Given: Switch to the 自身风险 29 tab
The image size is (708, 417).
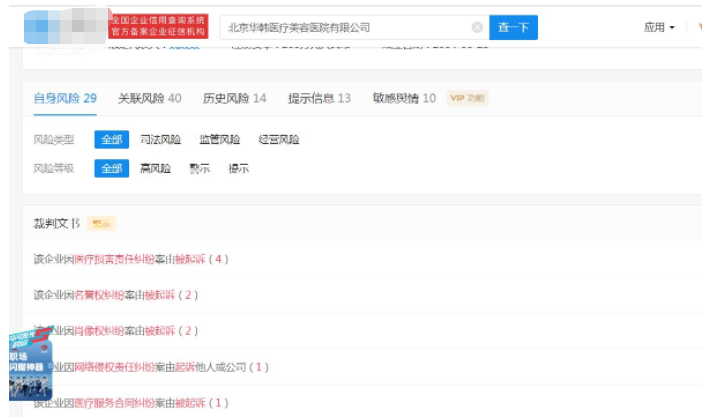Looking at the screenshot, I should (65, 98).
